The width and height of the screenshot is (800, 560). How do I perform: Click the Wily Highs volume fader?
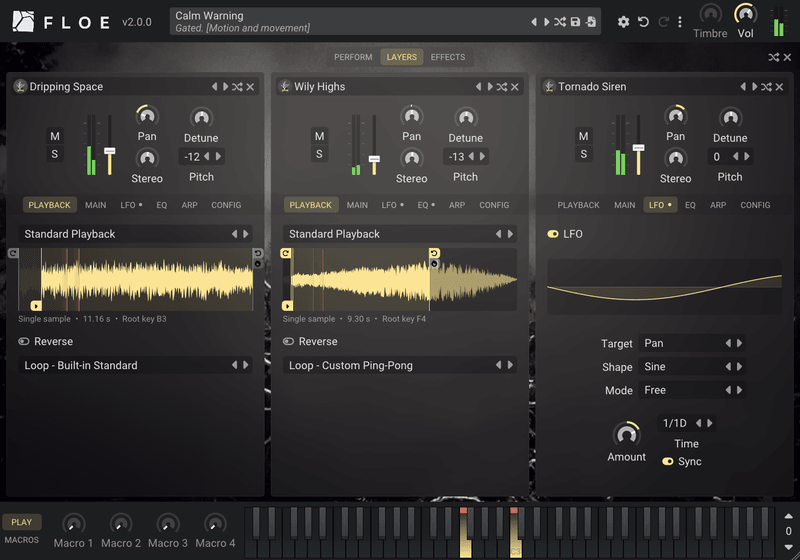[374, 159]
